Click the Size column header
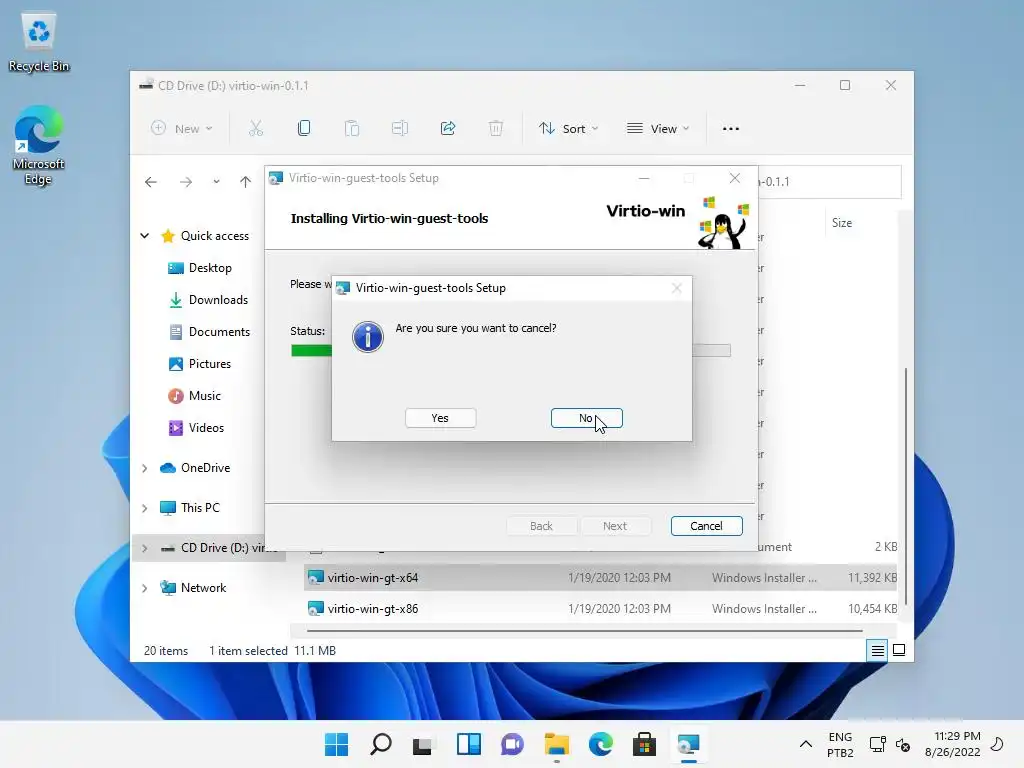Viewport: 1024px width, 768px height. pos(842,223)
